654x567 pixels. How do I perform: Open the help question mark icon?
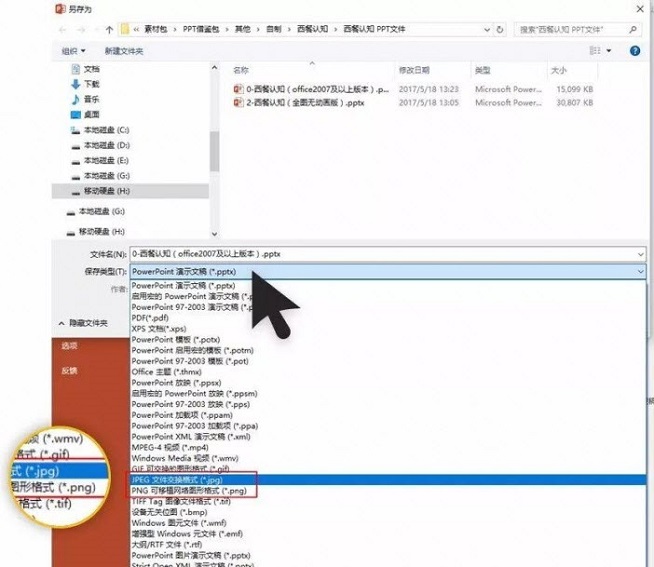point(634,51)
